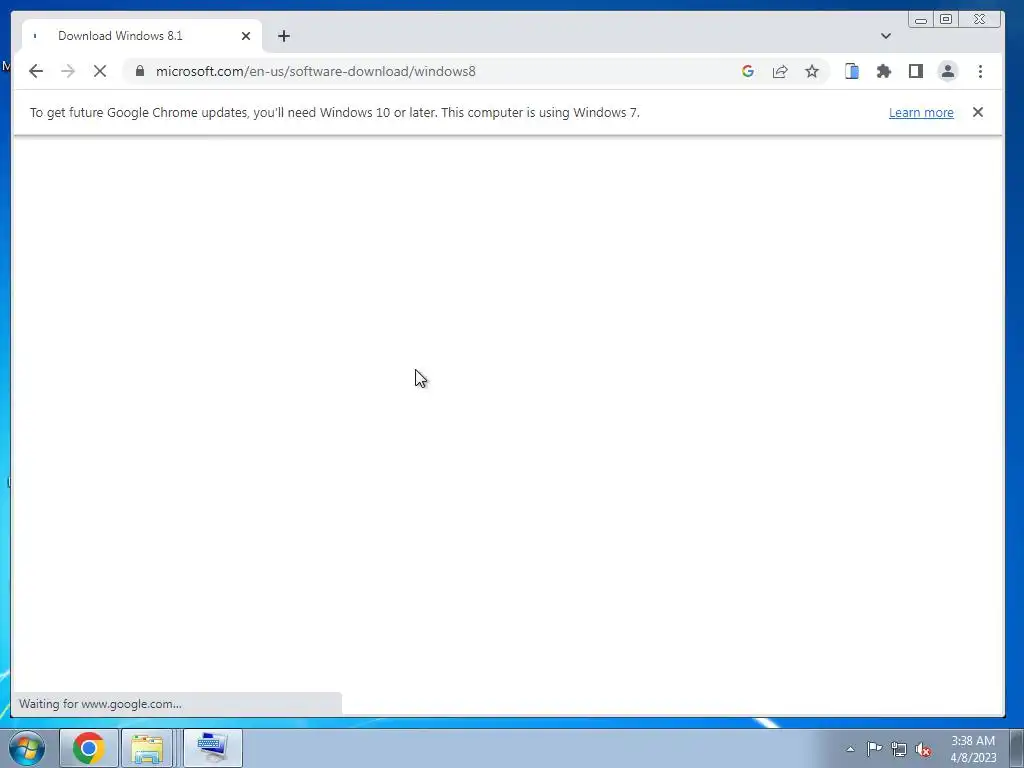Click the Chrome taskbar icon

click(x=89, y=748)
